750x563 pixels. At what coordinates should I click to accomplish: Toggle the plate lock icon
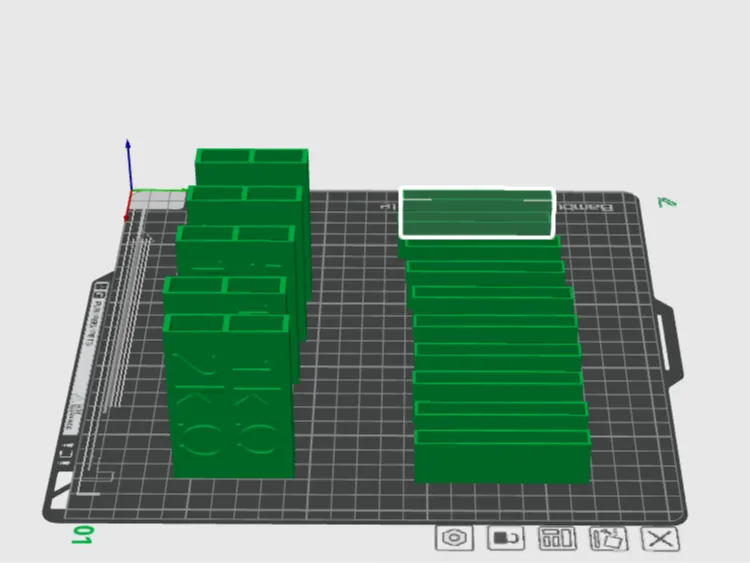506,538
